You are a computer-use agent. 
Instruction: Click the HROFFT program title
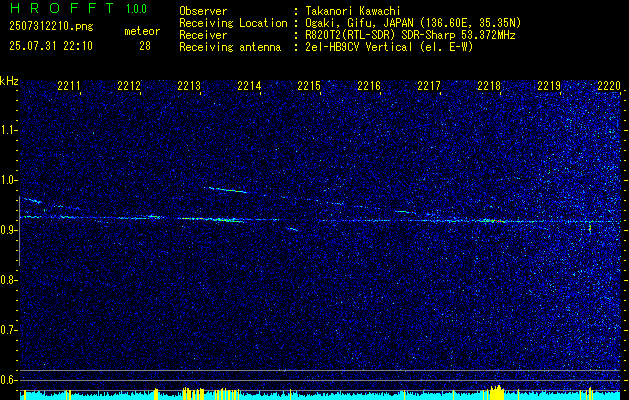pyautogui.click(x=61, y=8)
